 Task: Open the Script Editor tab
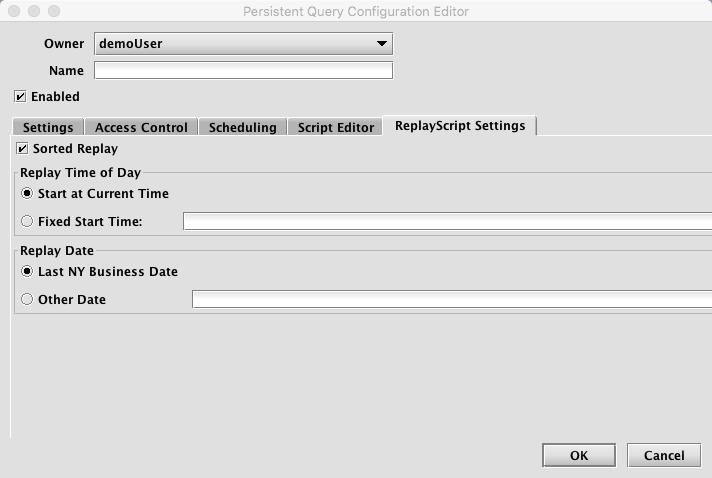[336, 127]
